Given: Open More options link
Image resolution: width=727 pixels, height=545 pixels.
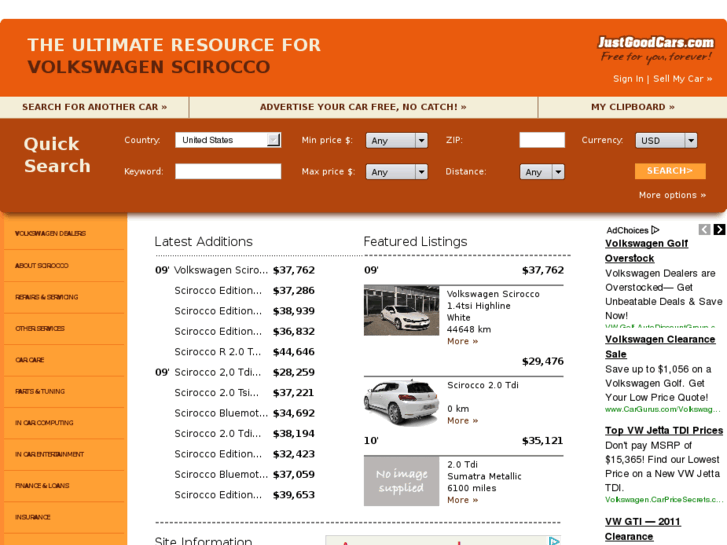Looking at the screenshot, I should coord(672,195).
